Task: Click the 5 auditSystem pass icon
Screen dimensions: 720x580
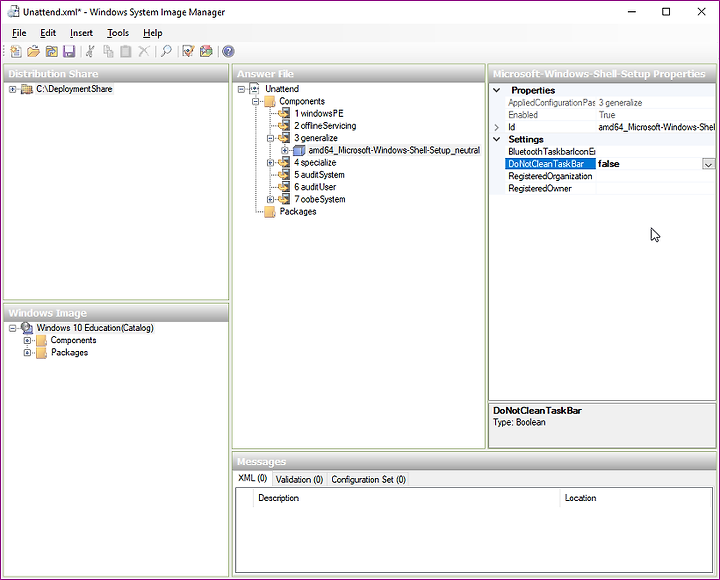Action: coord(285,175)
